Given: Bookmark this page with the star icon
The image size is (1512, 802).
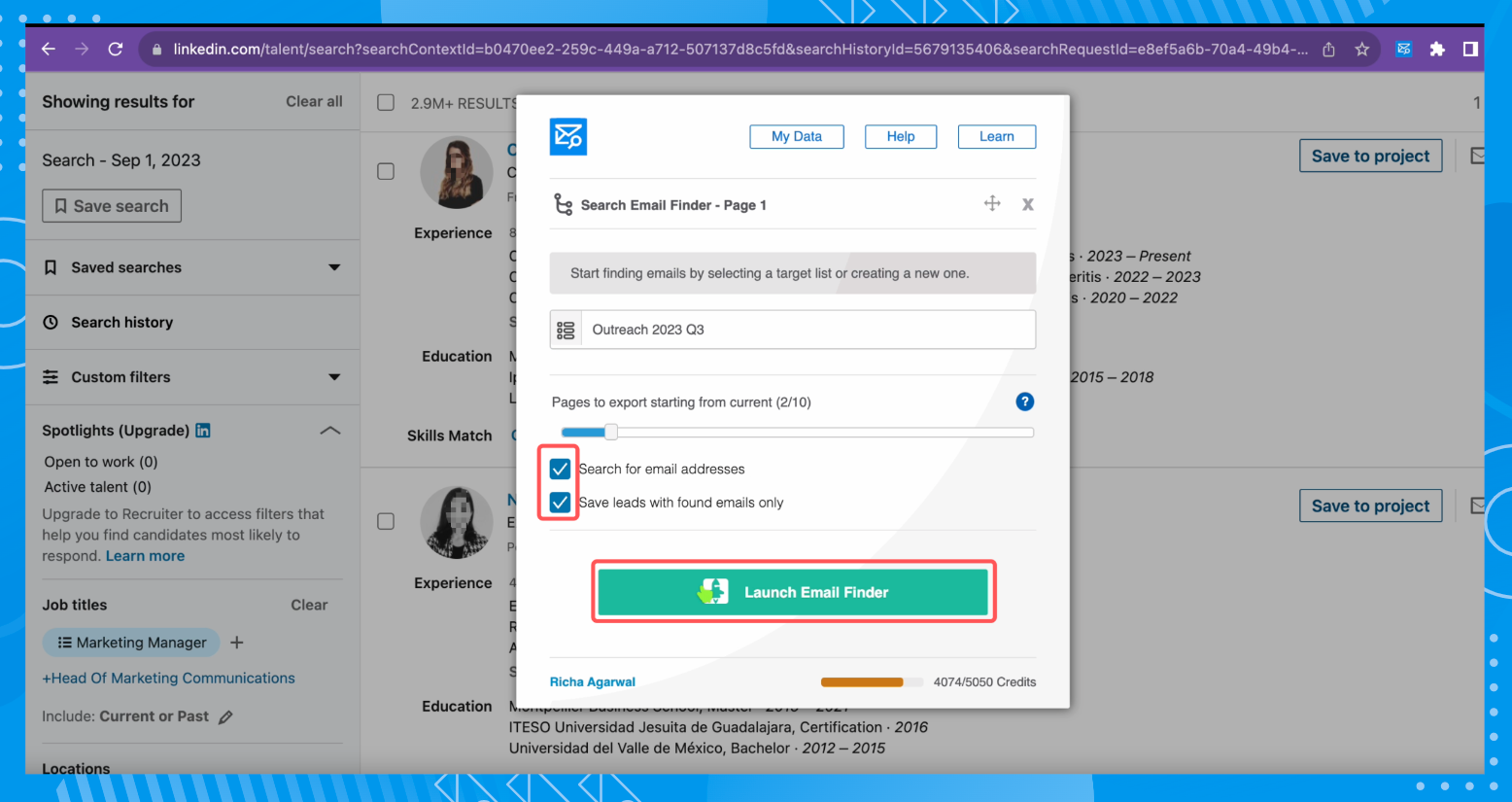Looking at the screenshot, I should point(1362,50).
